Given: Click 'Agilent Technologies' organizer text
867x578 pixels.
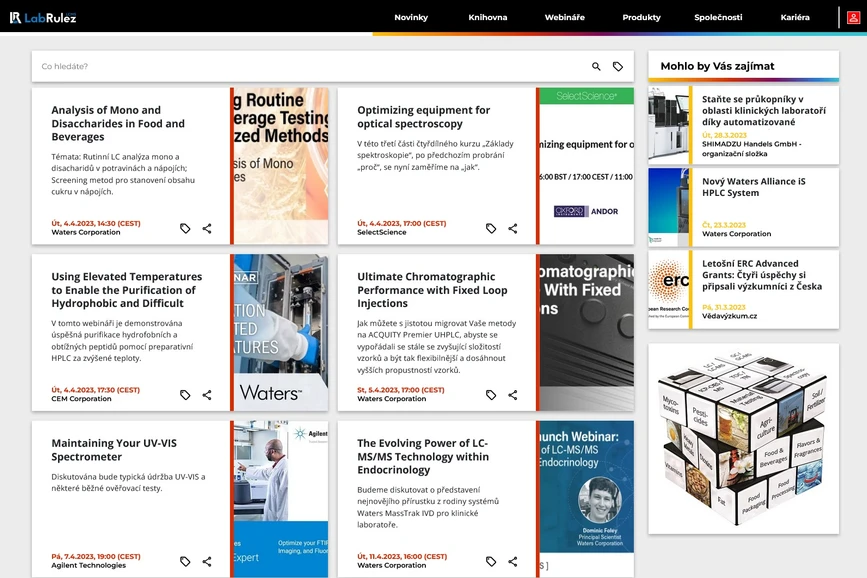Looking at the screenshot, I should [88, 565].
